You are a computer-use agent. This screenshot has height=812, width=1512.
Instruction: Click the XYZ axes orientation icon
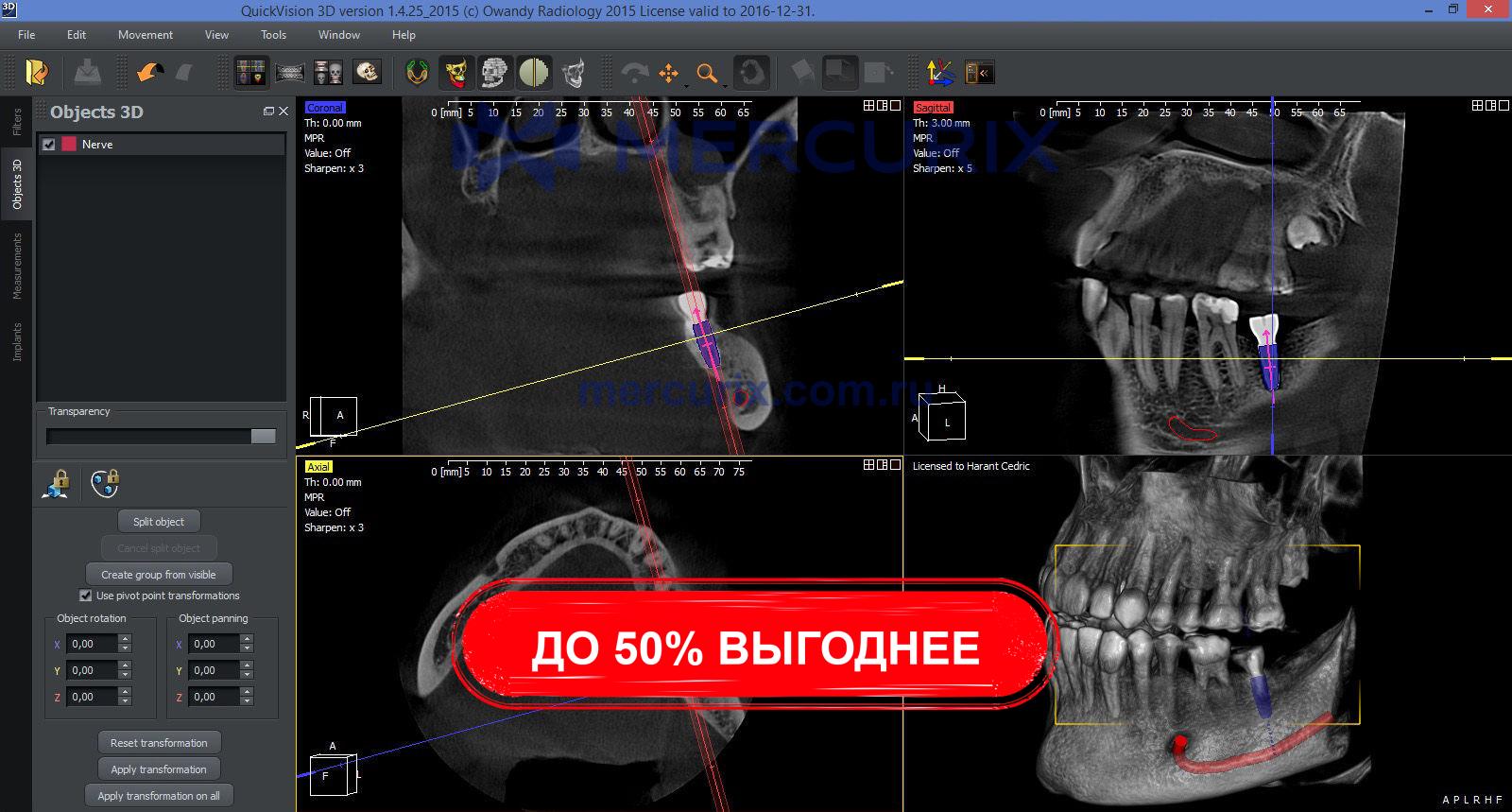tap(940, 72)
